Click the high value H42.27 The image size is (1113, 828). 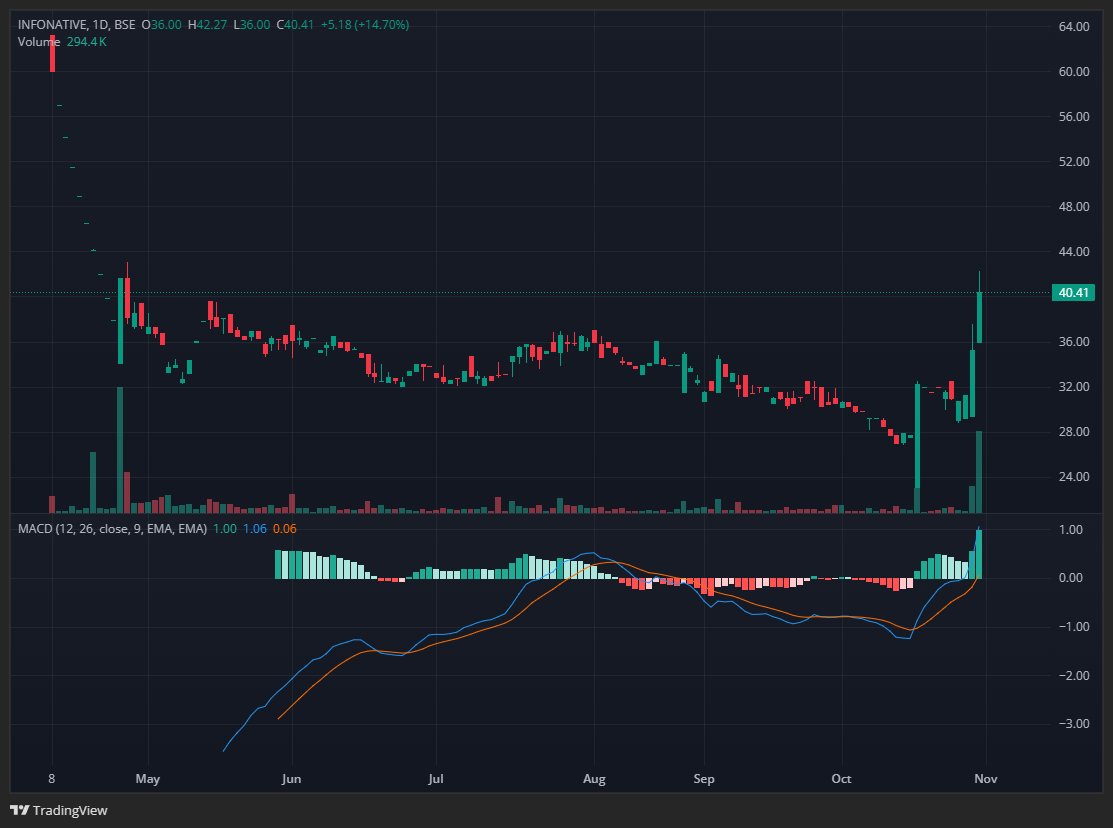[x=207, y=25]
